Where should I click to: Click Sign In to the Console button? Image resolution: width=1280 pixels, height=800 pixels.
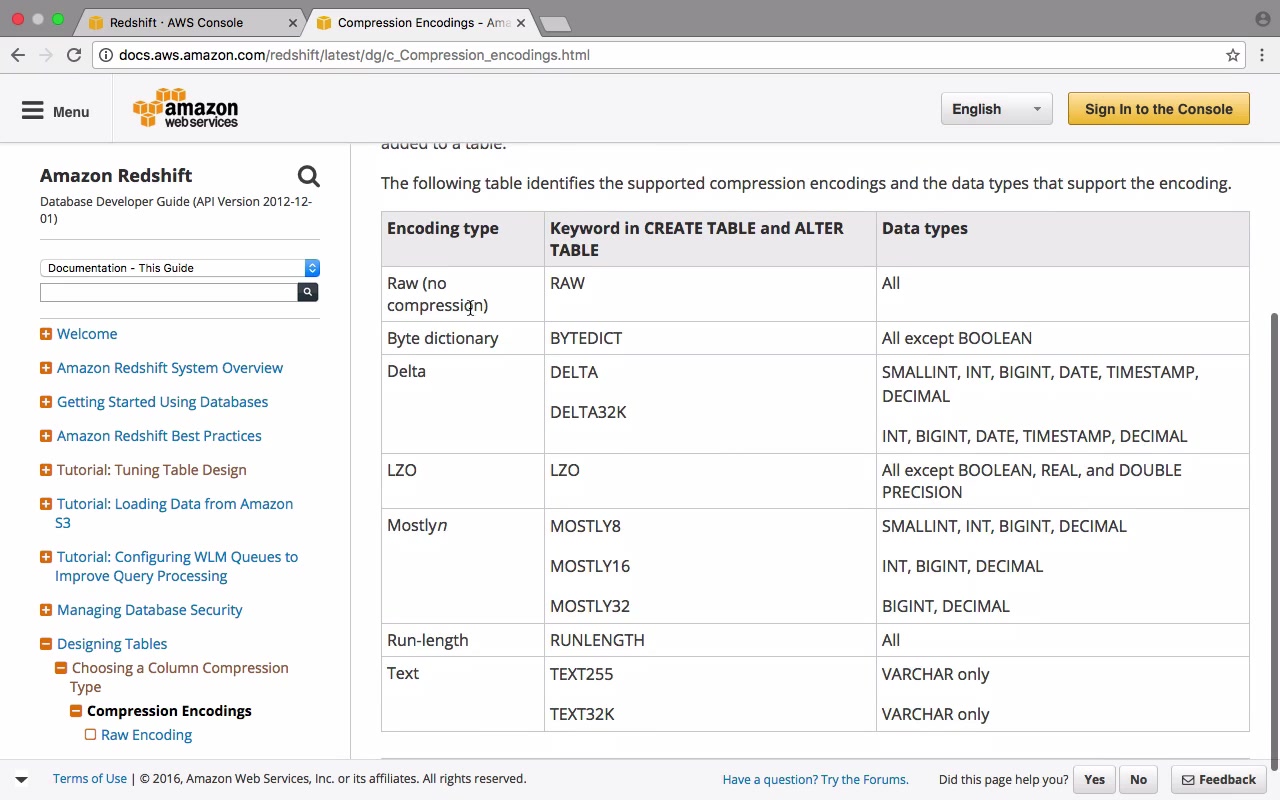(1158, 109)
